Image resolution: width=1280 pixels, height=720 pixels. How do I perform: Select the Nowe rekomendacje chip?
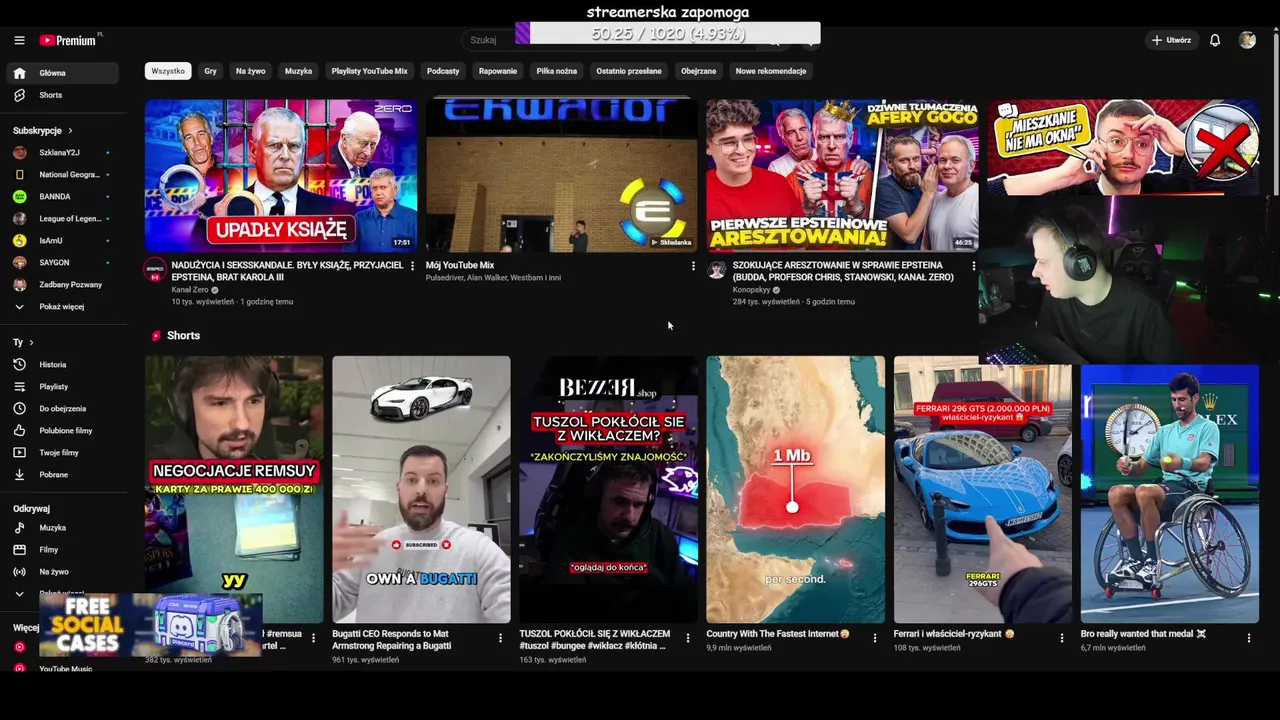771,71
